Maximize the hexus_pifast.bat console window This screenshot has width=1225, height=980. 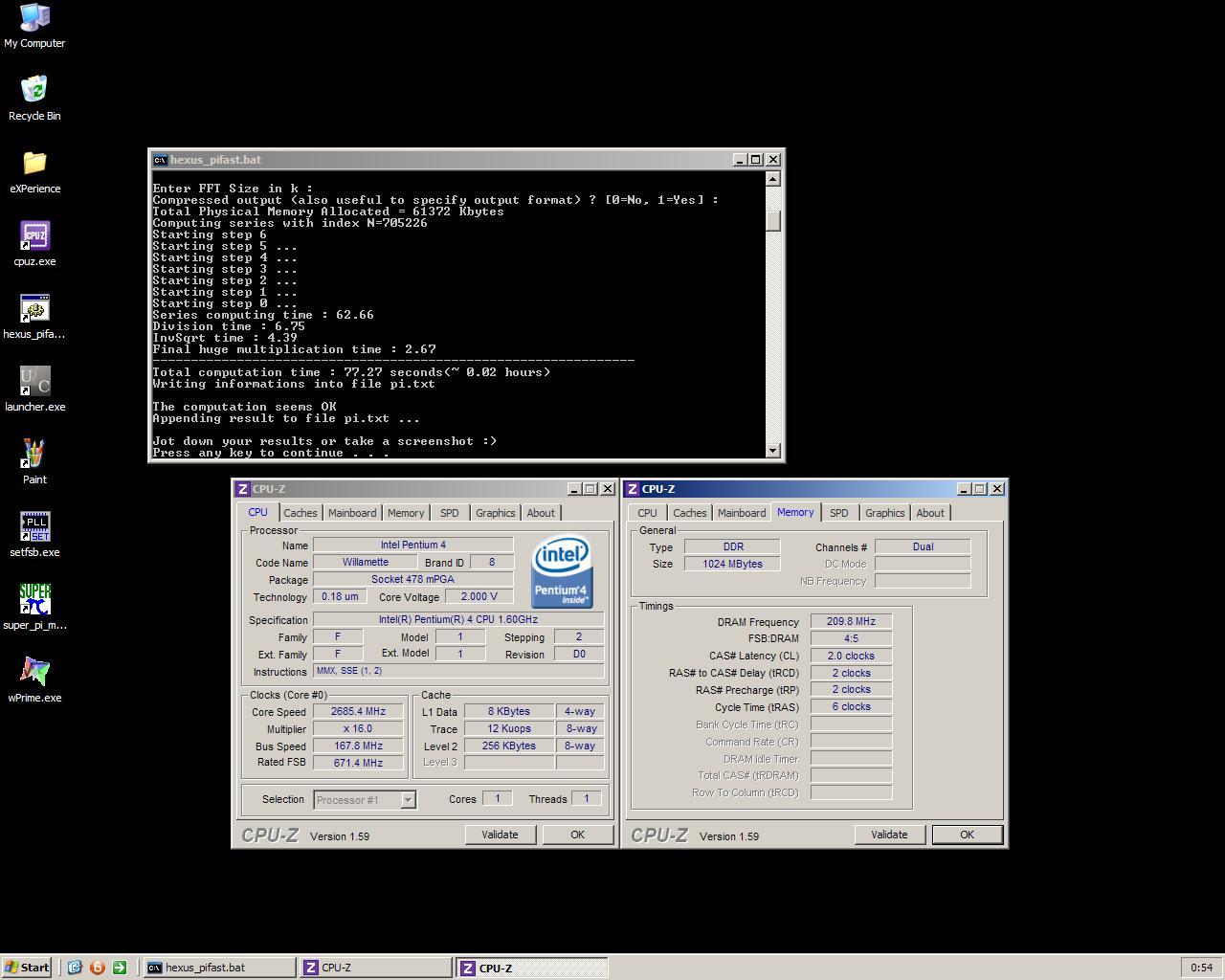click(756, 160)
